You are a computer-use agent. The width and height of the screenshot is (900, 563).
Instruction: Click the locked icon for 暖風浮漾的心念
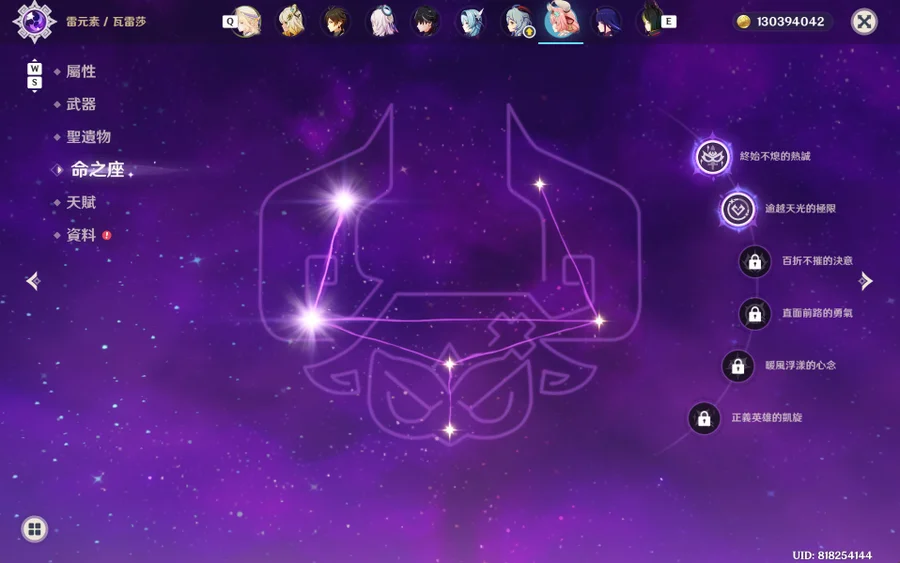[x=738, y=366]
